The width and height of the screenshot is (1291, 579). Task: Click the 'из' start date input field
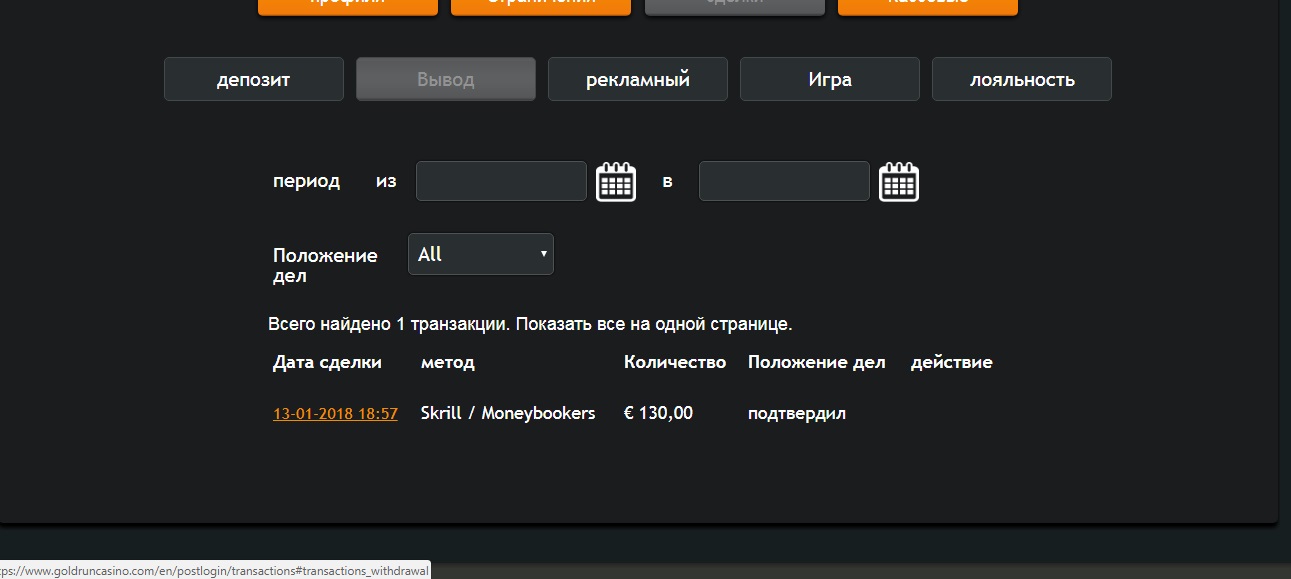pos(500,181)
